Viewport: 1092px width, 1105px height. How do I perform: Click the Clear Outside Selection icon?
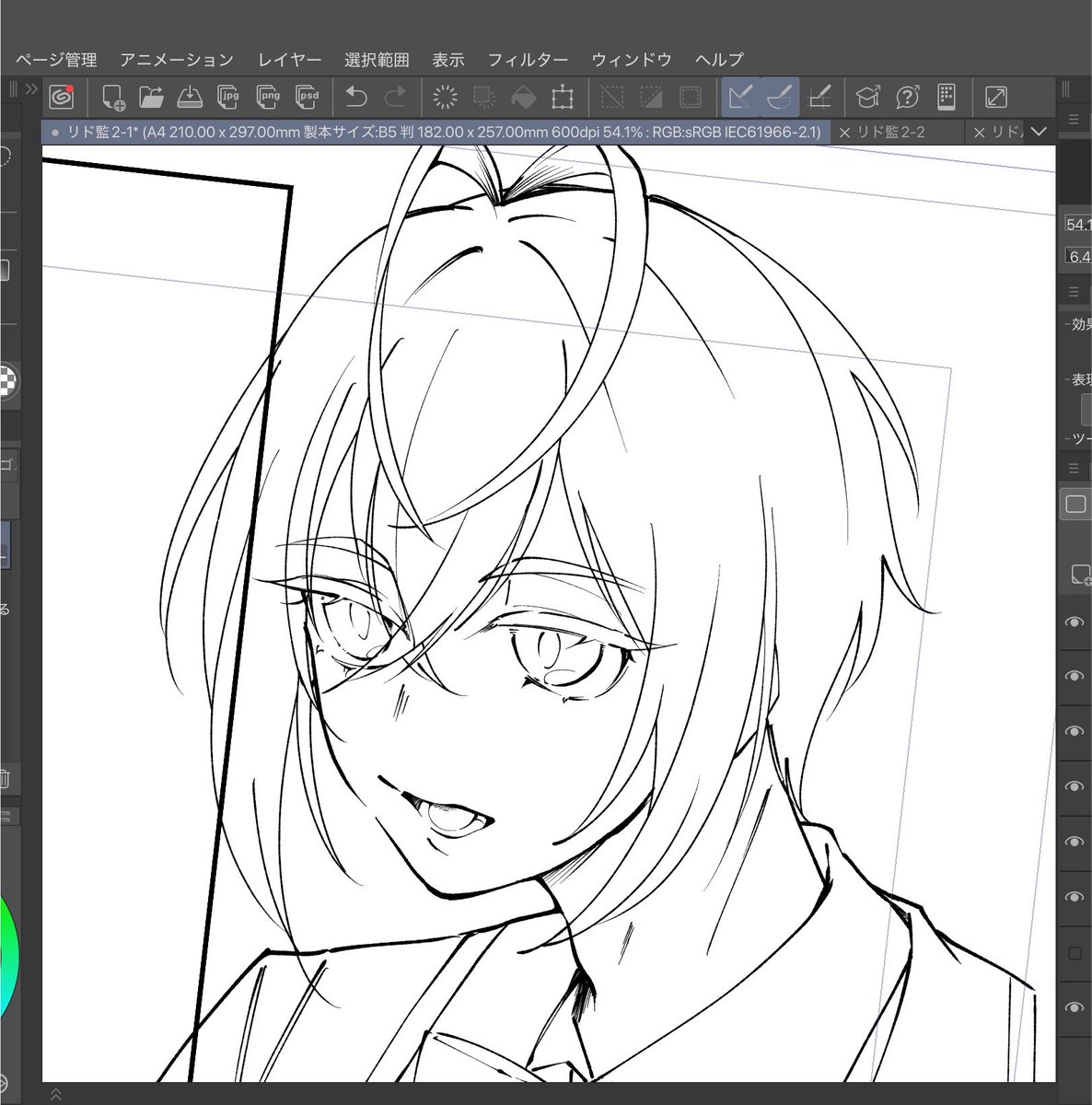(x=483, y=97)
